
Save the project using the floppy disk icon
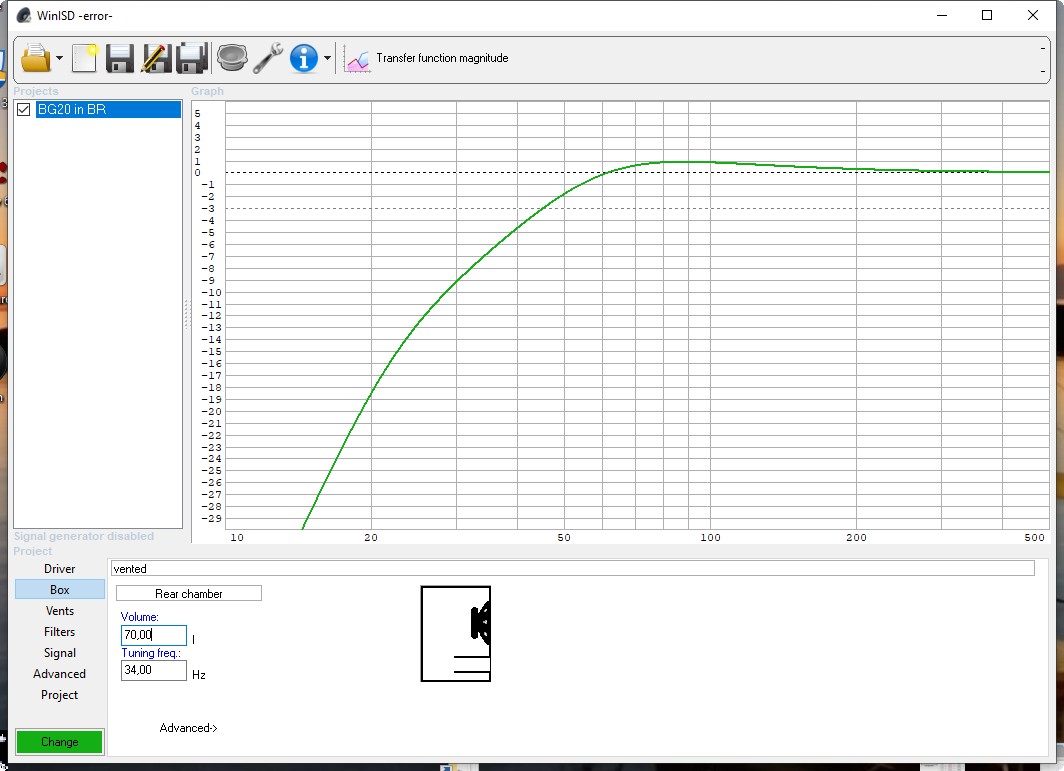tap(120, 58)
